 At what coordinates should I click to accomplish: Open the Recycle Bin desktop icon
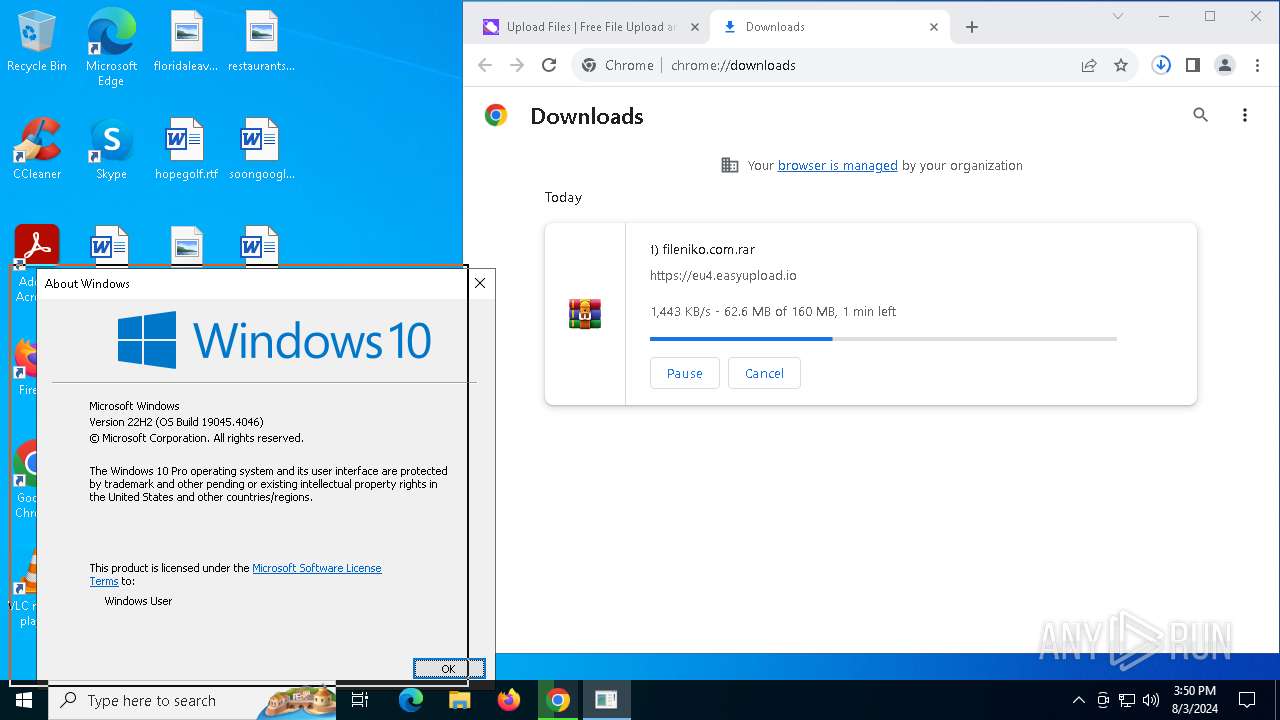click(x=37, y=42)
